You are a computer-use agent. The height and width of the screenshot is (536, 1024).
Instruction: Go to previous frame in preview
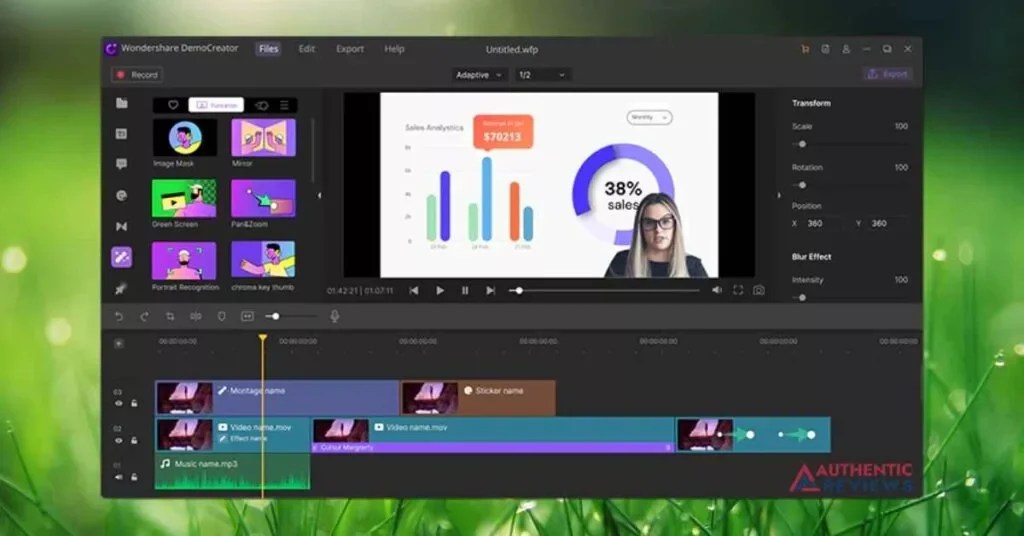414,291
